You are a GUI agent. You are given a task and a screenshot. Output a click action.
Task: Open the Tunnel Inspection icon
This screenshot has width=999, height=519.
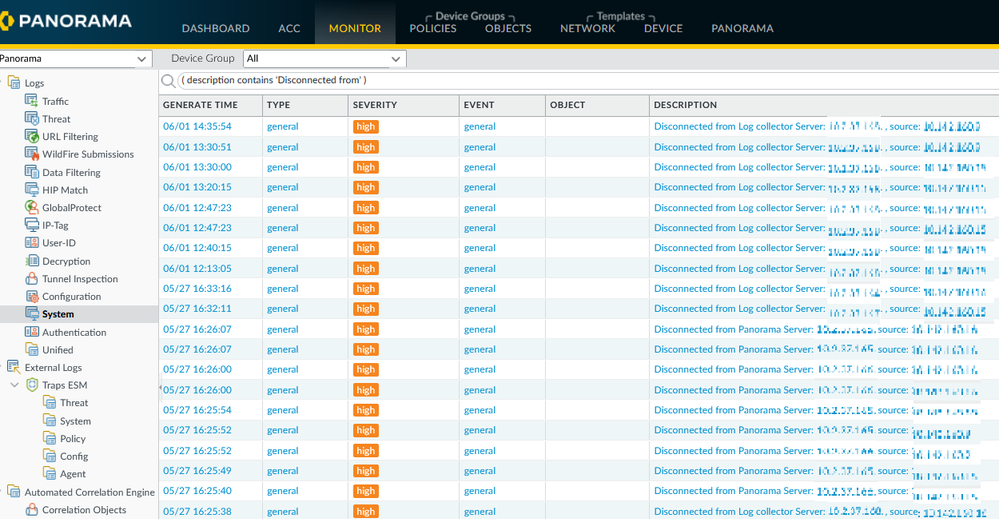[32, 279]
